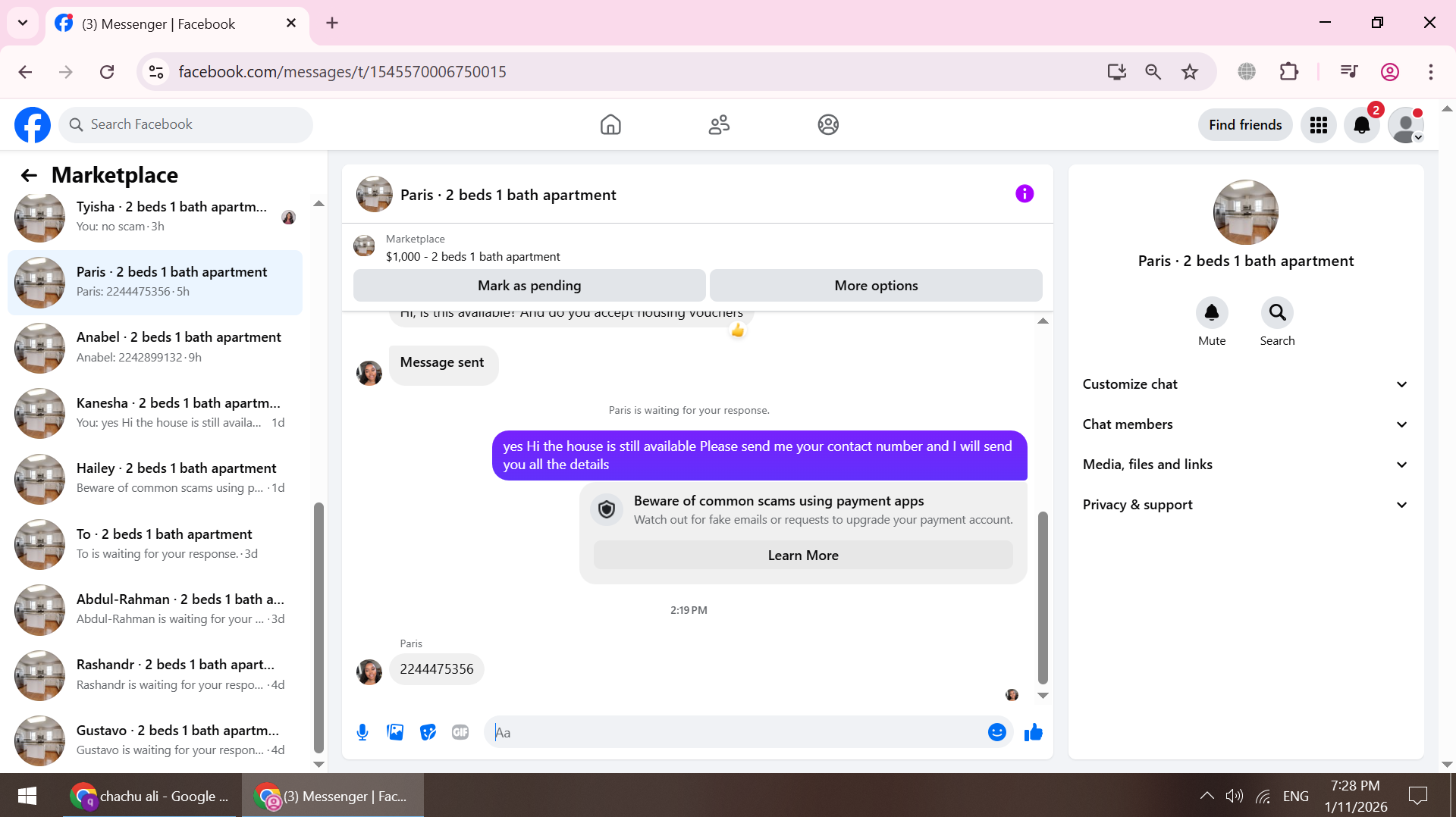Choose a GIF for the message
The width and height of the screenshot is (1456, 817).
tap(460, 732)
